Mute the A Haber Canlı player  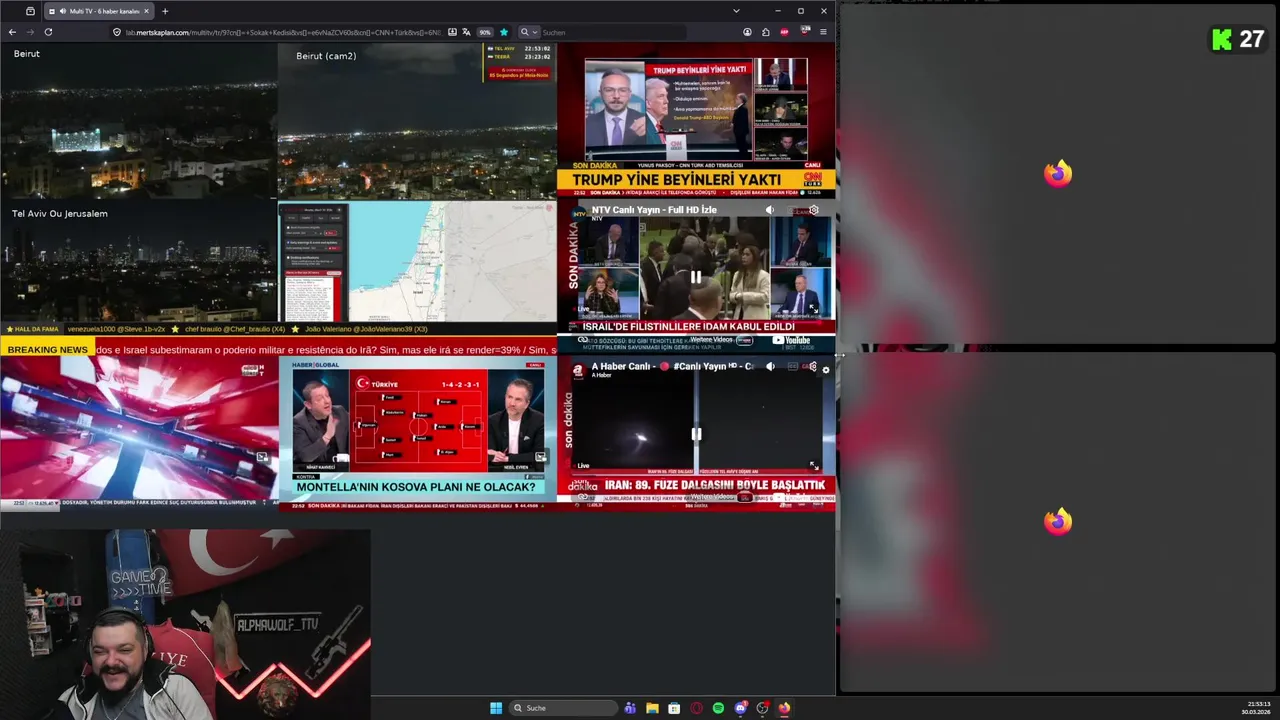click(x=770, y=367)
